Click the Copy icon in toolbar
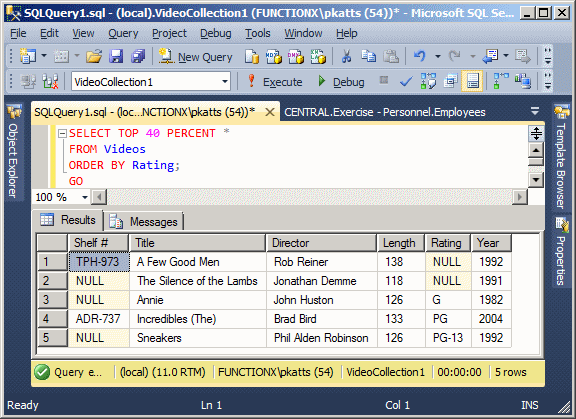 tap(368, 57)
